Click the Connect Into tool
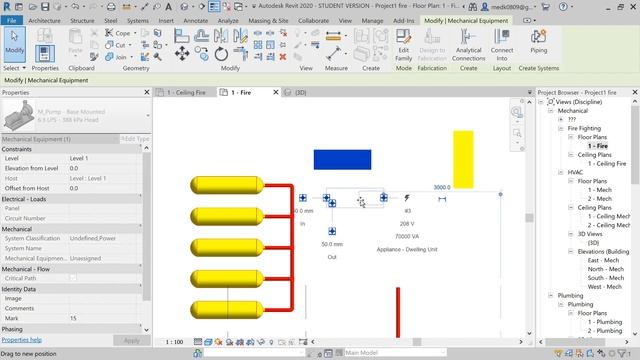This screenshot has height=360, width=640. pos(502,45)
